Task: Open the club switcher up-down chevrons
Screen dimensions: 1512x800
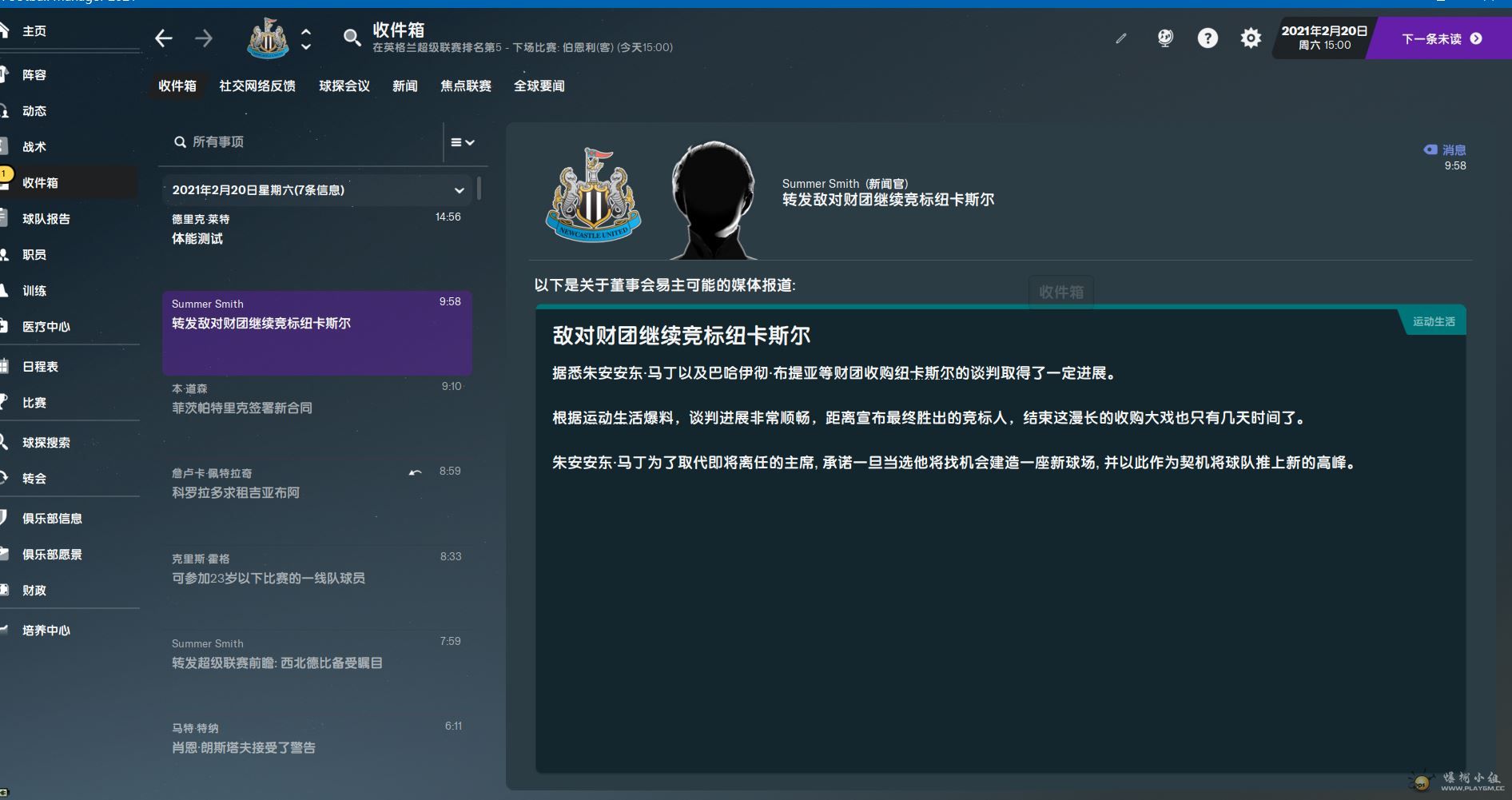Action: 306,38
